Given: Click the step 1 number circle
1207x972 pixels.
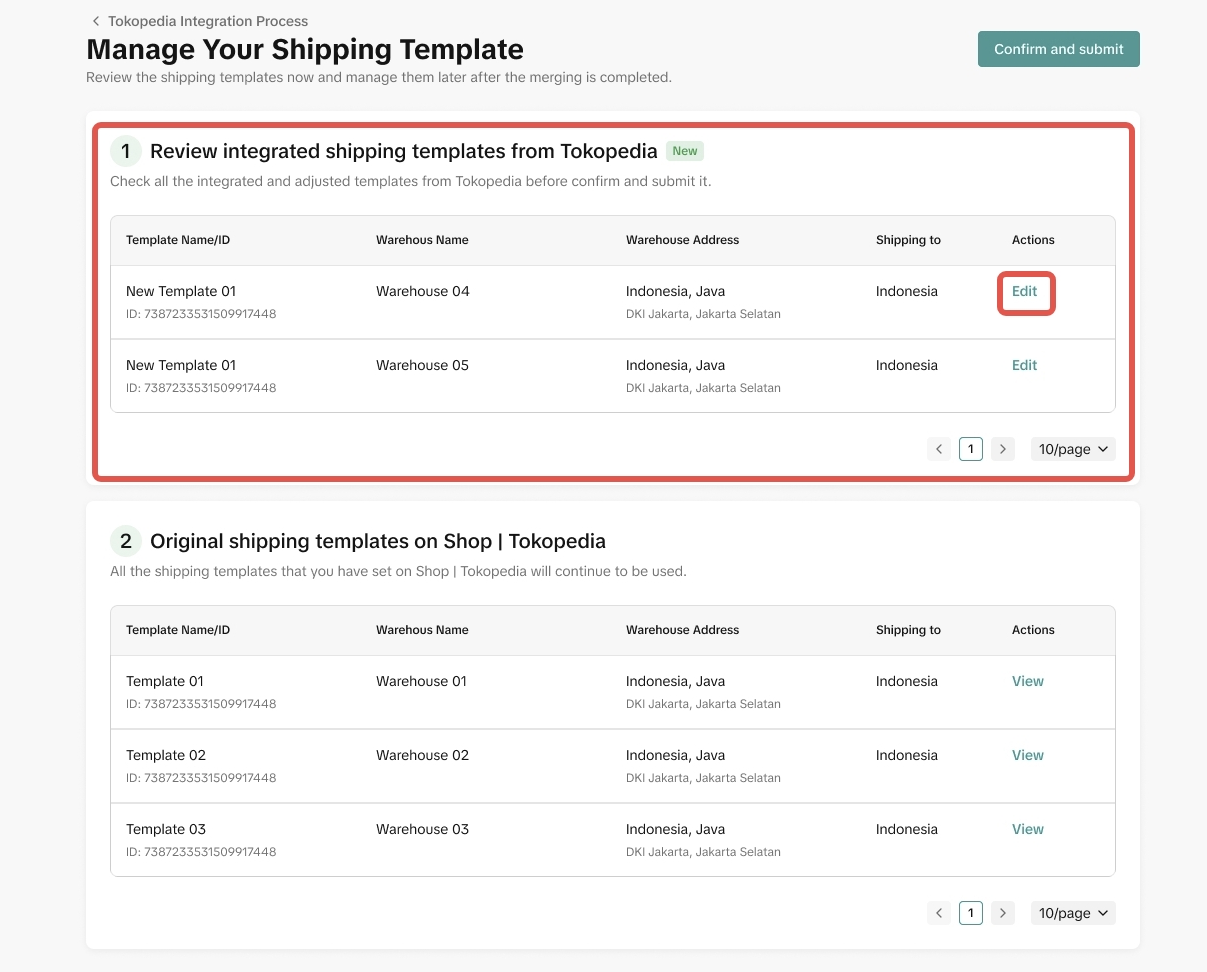Looking at the screenshot, I should click(126, 151).
